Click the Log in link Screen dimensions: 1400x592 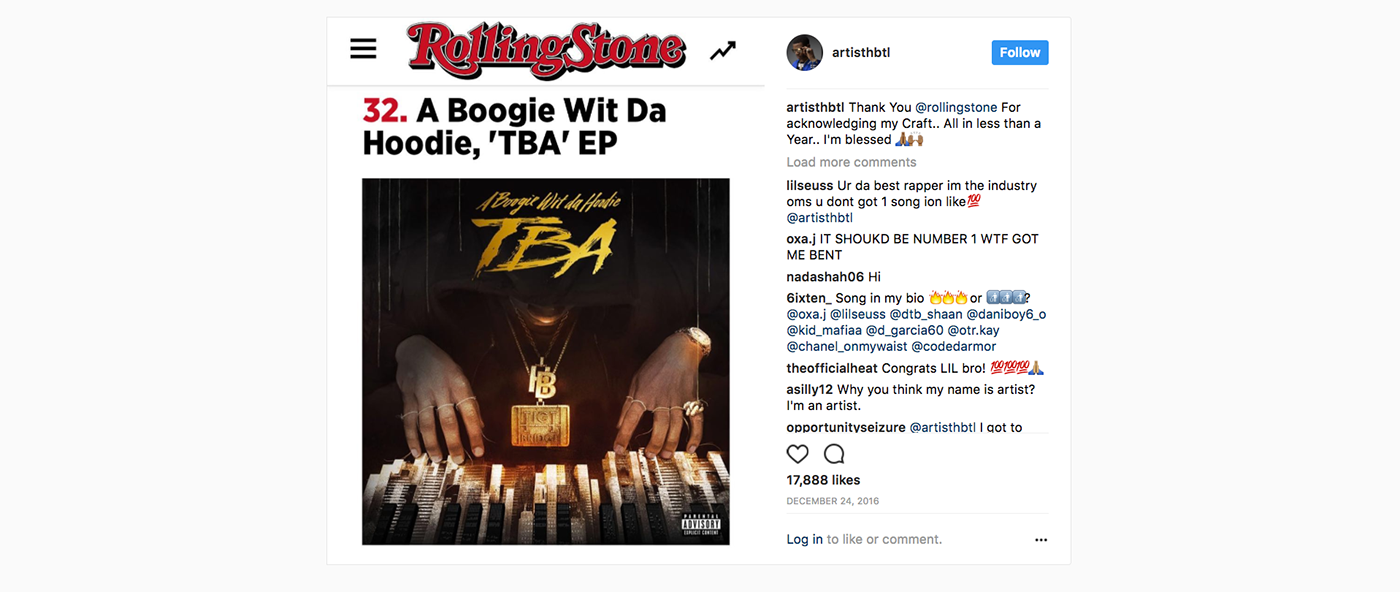[x=804, y=539]
